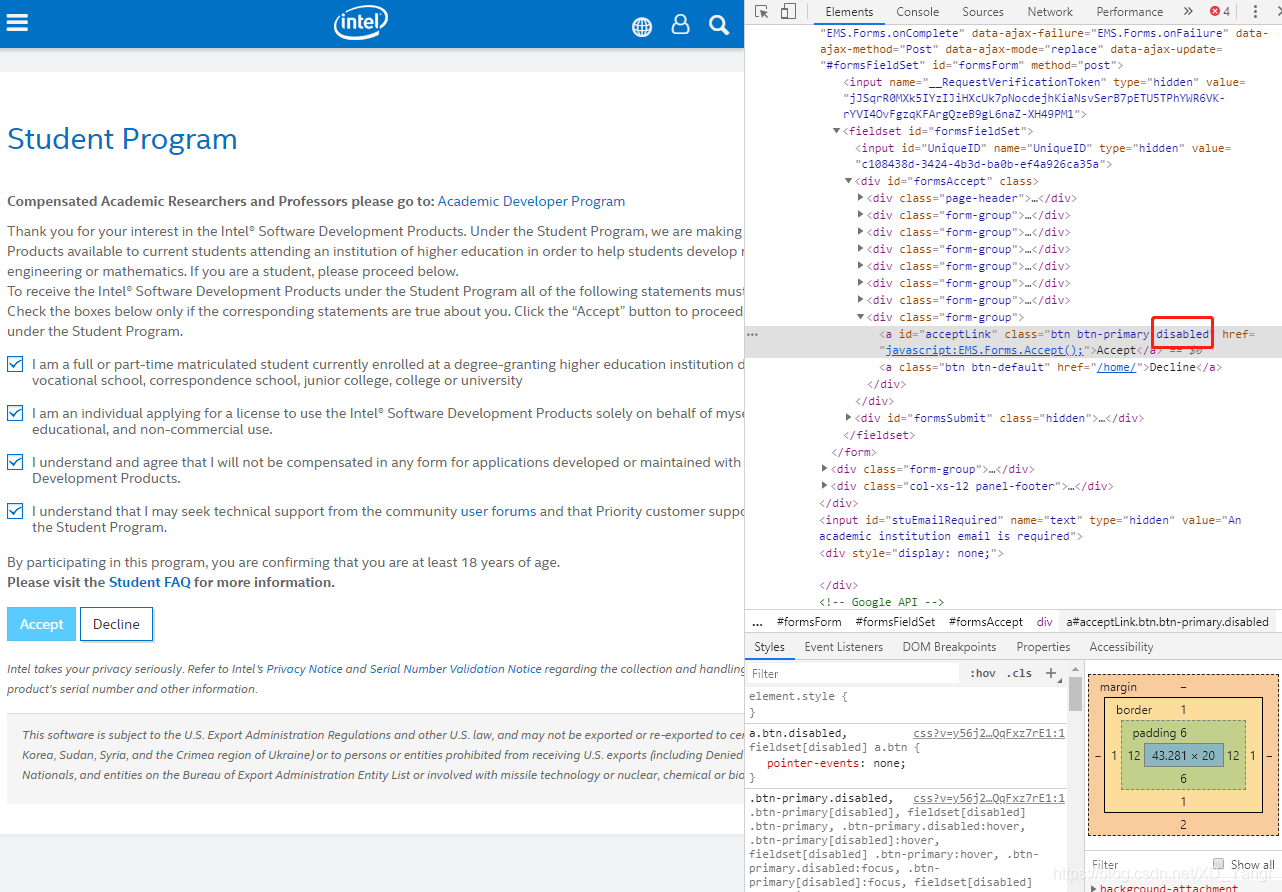Click the Decline button
Viewport: 1282px width, 892px height.
[116, 624]
